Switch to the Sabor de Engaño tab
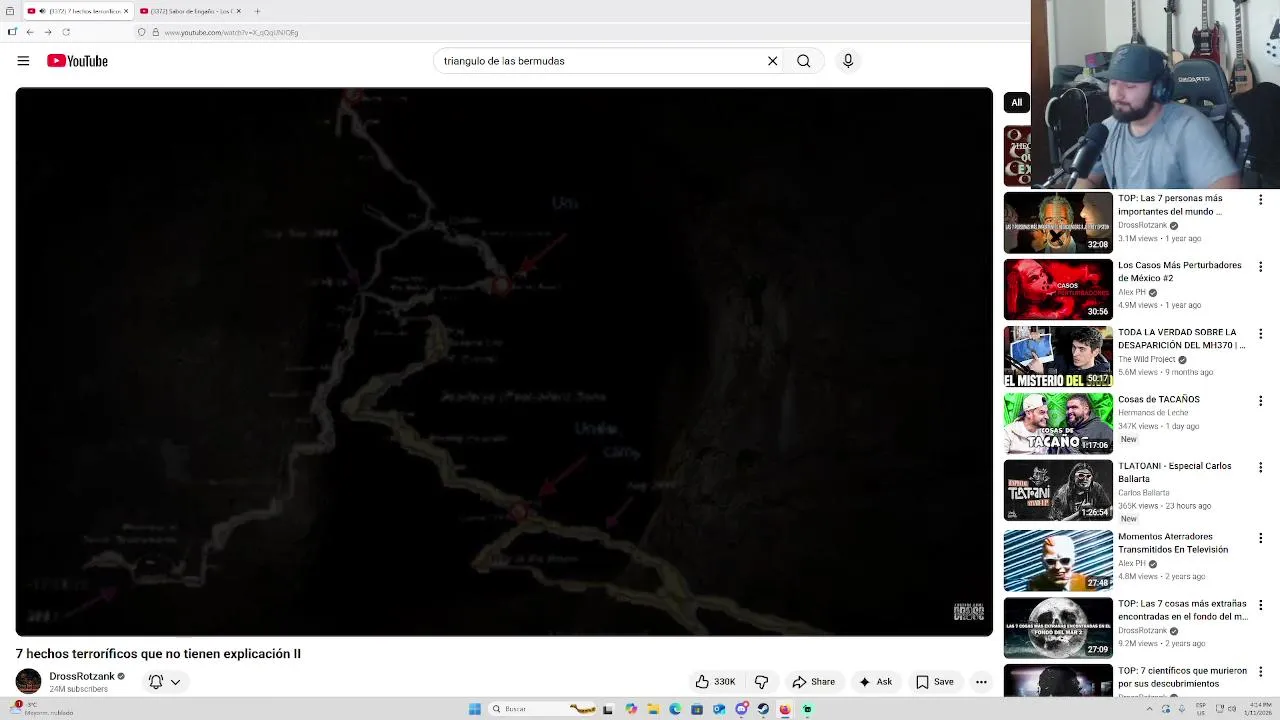Viewport: 1280px width, 720px height. pyautogui.click(x=190, y=11)
